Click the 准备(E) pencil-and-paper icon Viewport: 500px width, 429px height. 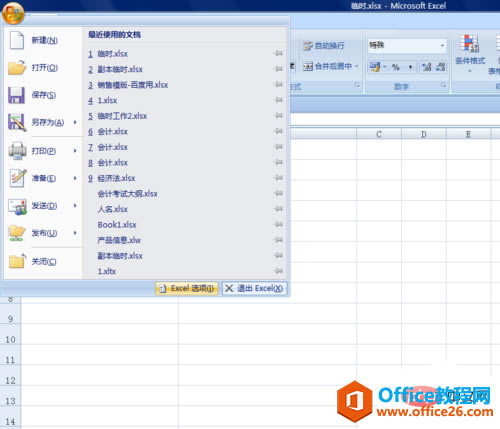17,178
